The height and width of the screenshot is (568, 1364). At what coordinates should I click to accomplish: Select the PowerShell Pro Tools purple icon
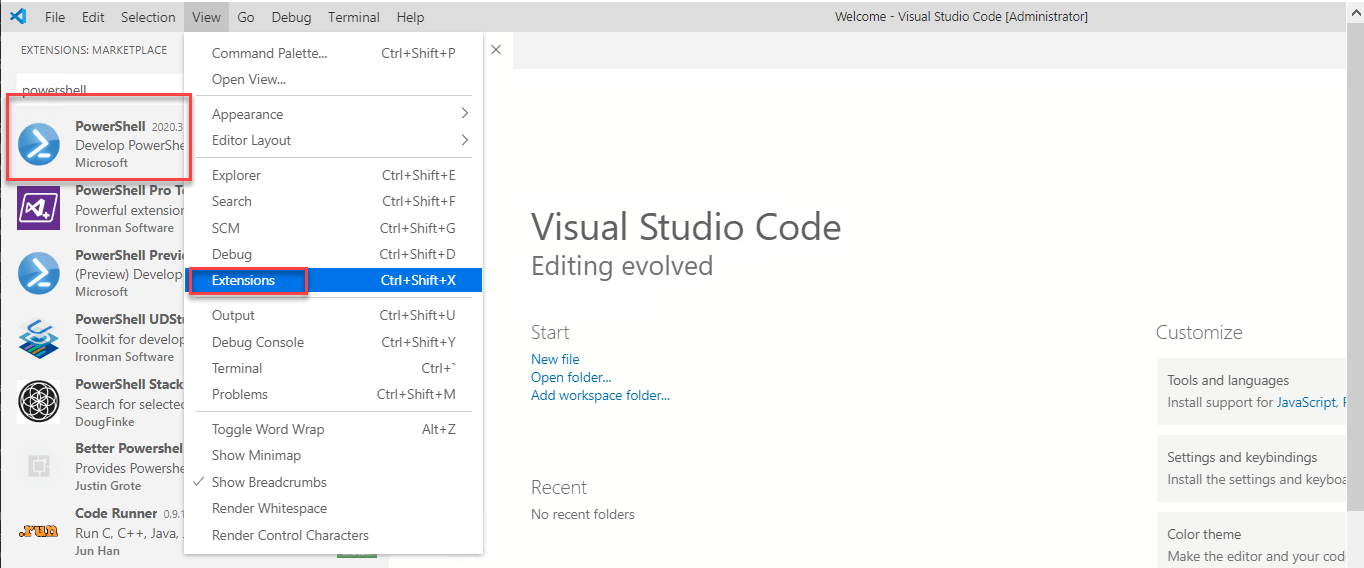39,209
